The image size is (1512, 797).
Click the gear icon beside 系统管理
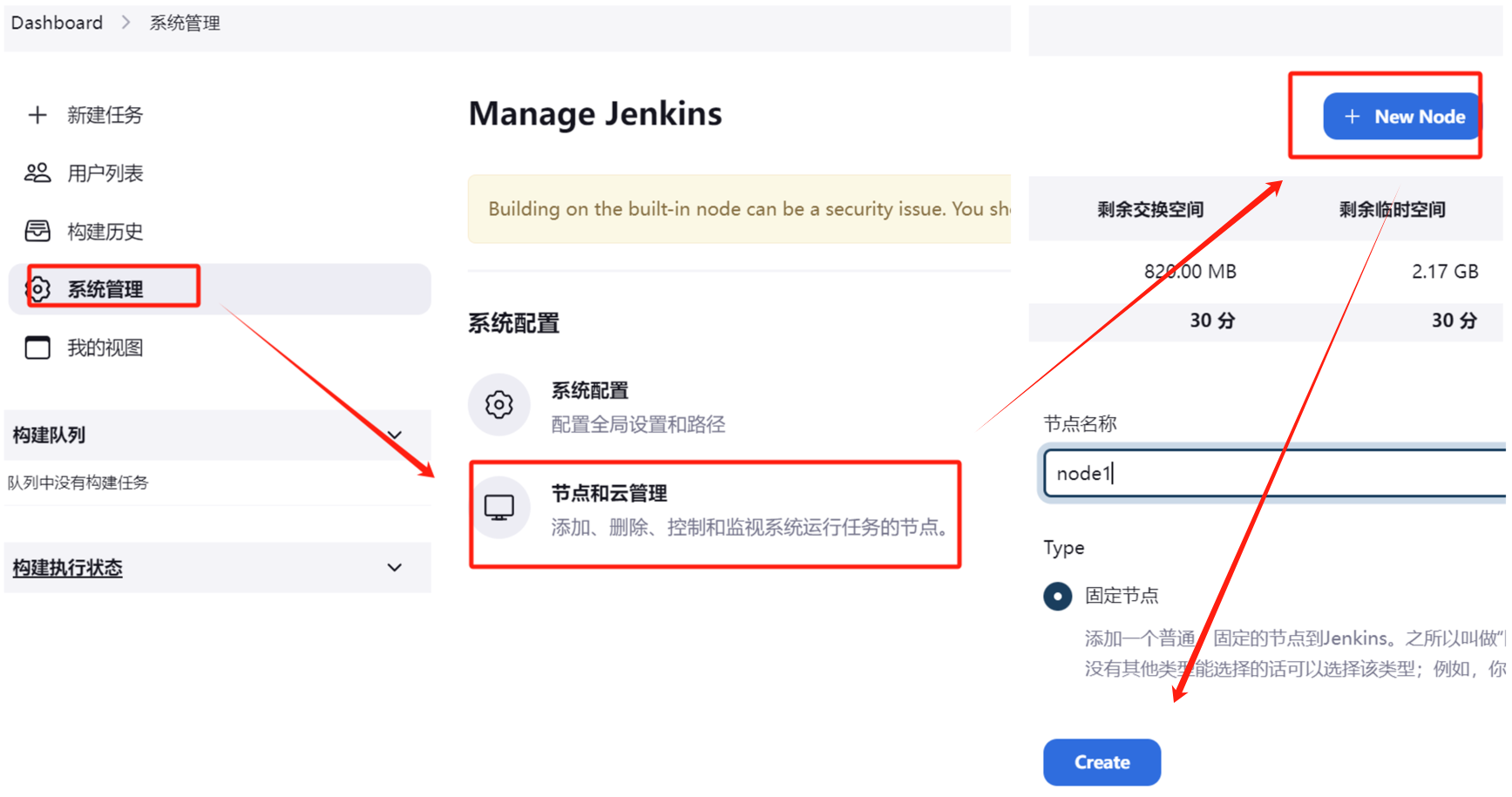38,288
